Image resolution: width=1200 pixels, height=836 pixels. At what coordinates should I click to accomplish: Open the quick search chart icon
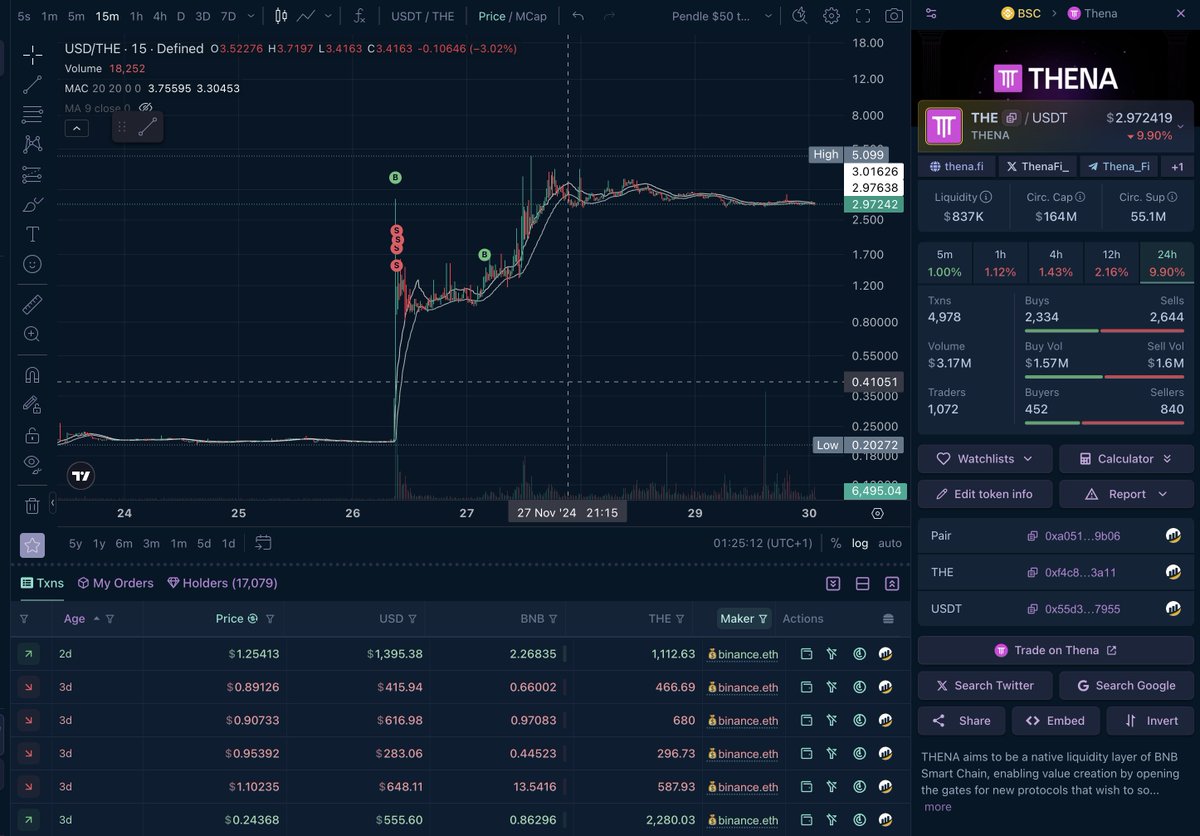pos(799,16)
